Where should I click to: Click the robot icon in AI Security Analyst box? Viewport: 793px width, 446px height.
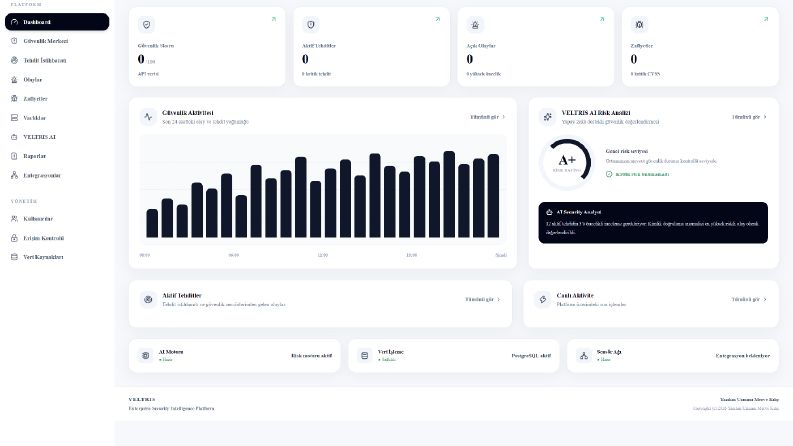pos(549,212)
